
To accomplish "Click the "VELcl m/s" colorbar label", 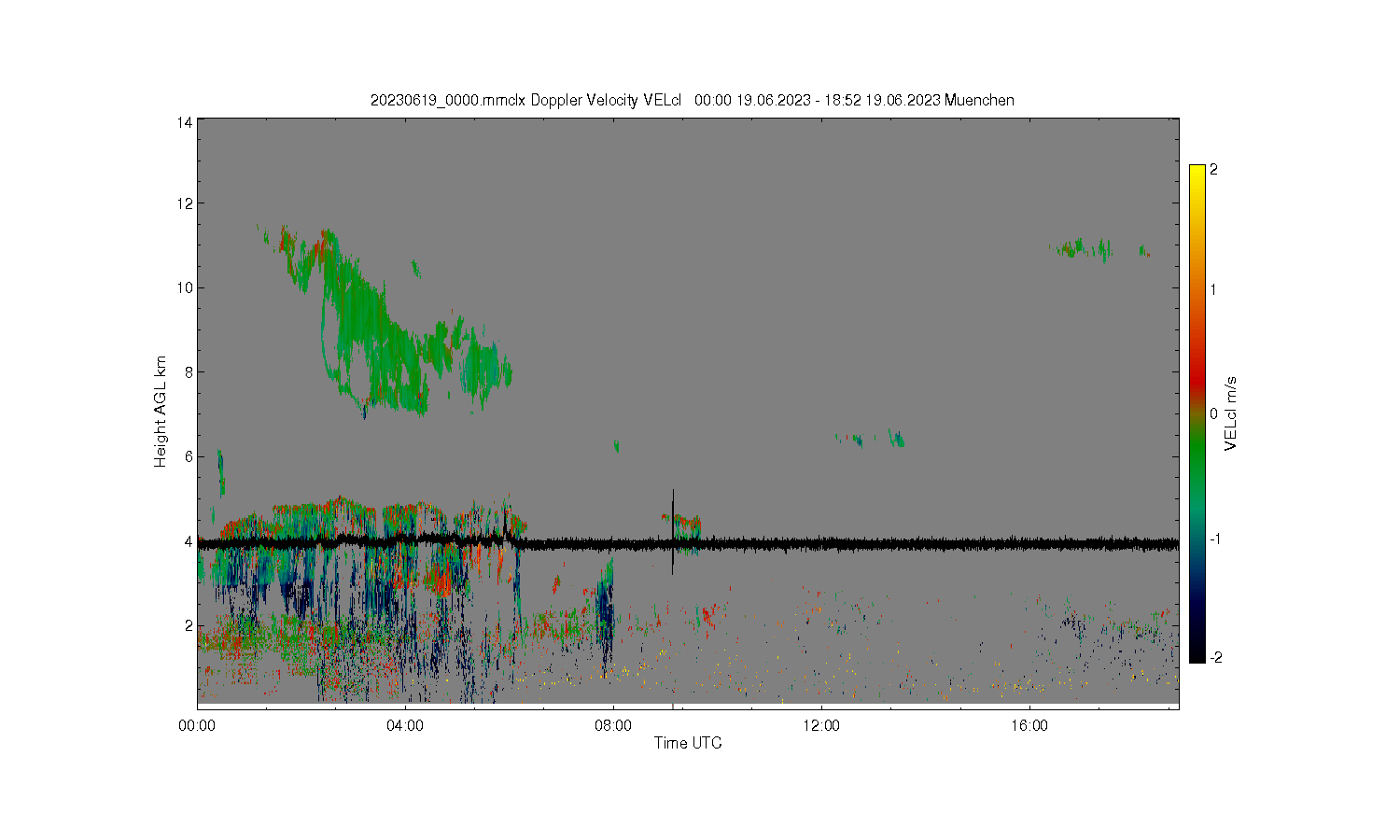I will (x=1231, y=413).
